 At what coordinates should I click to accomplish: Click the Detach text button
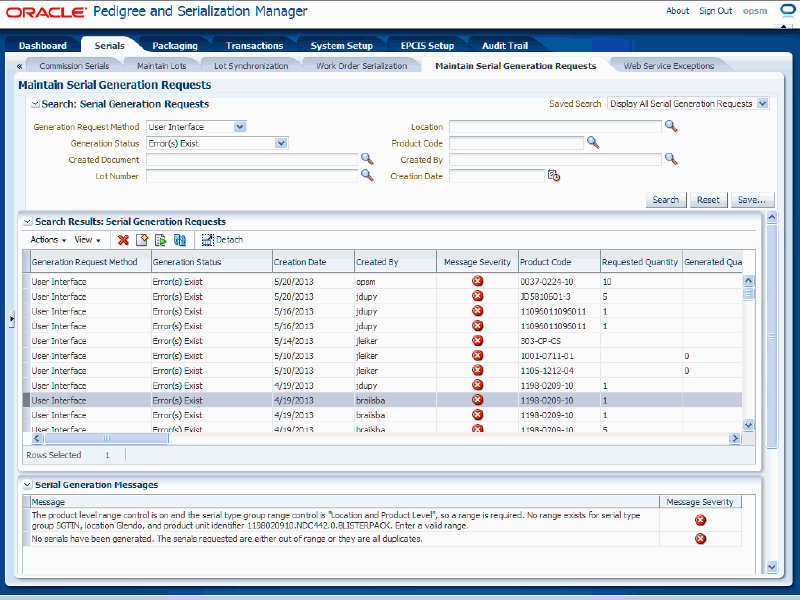pyautogui.click(x=229, y=240)
